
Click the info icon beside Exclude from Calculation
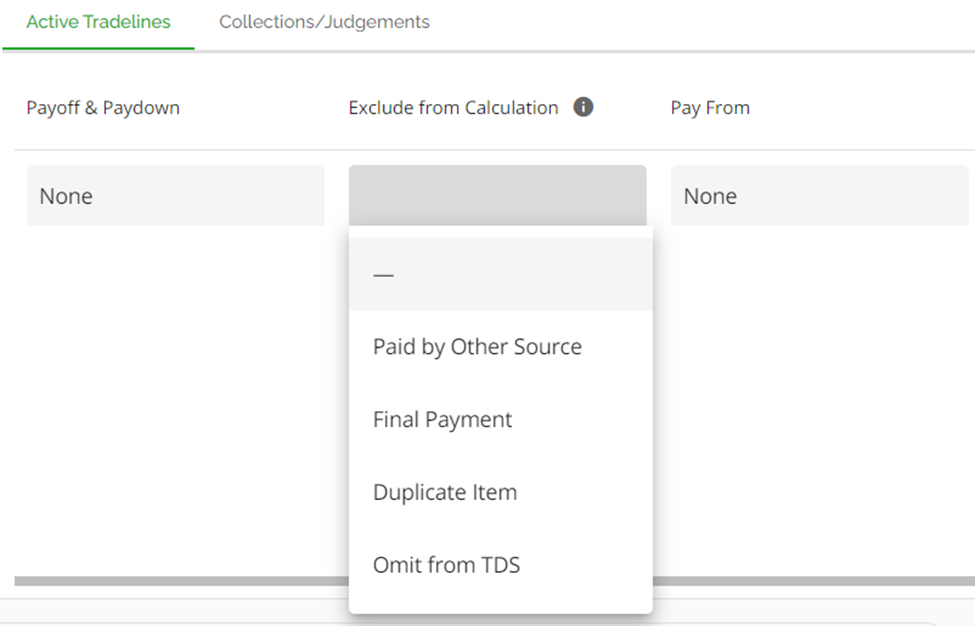[583, 107]
